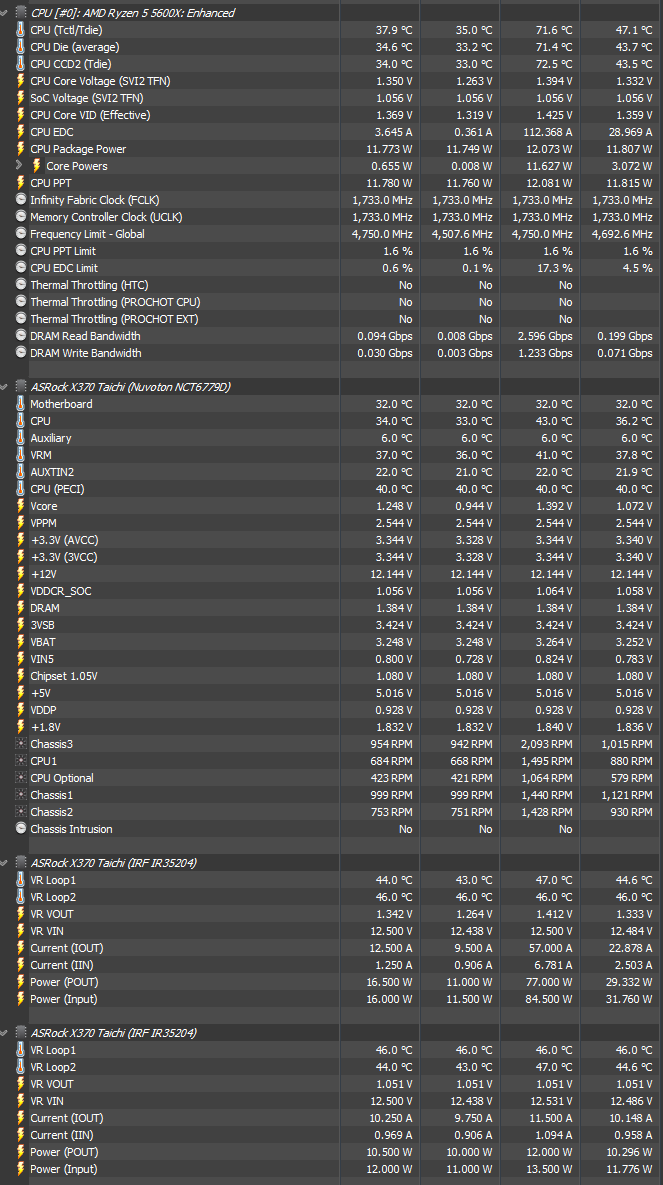Screen dimensions: 663x1185
Task: Click the thermometer icon beside CPU (Tctl/Tdie)
Action: tap(20, 29)
